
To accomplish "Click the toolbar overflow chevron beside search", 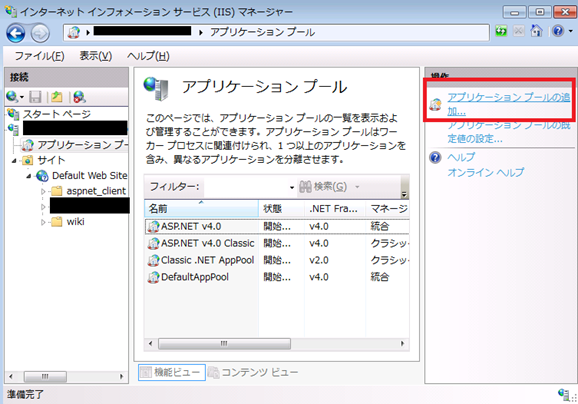I will tap(404, 195).
